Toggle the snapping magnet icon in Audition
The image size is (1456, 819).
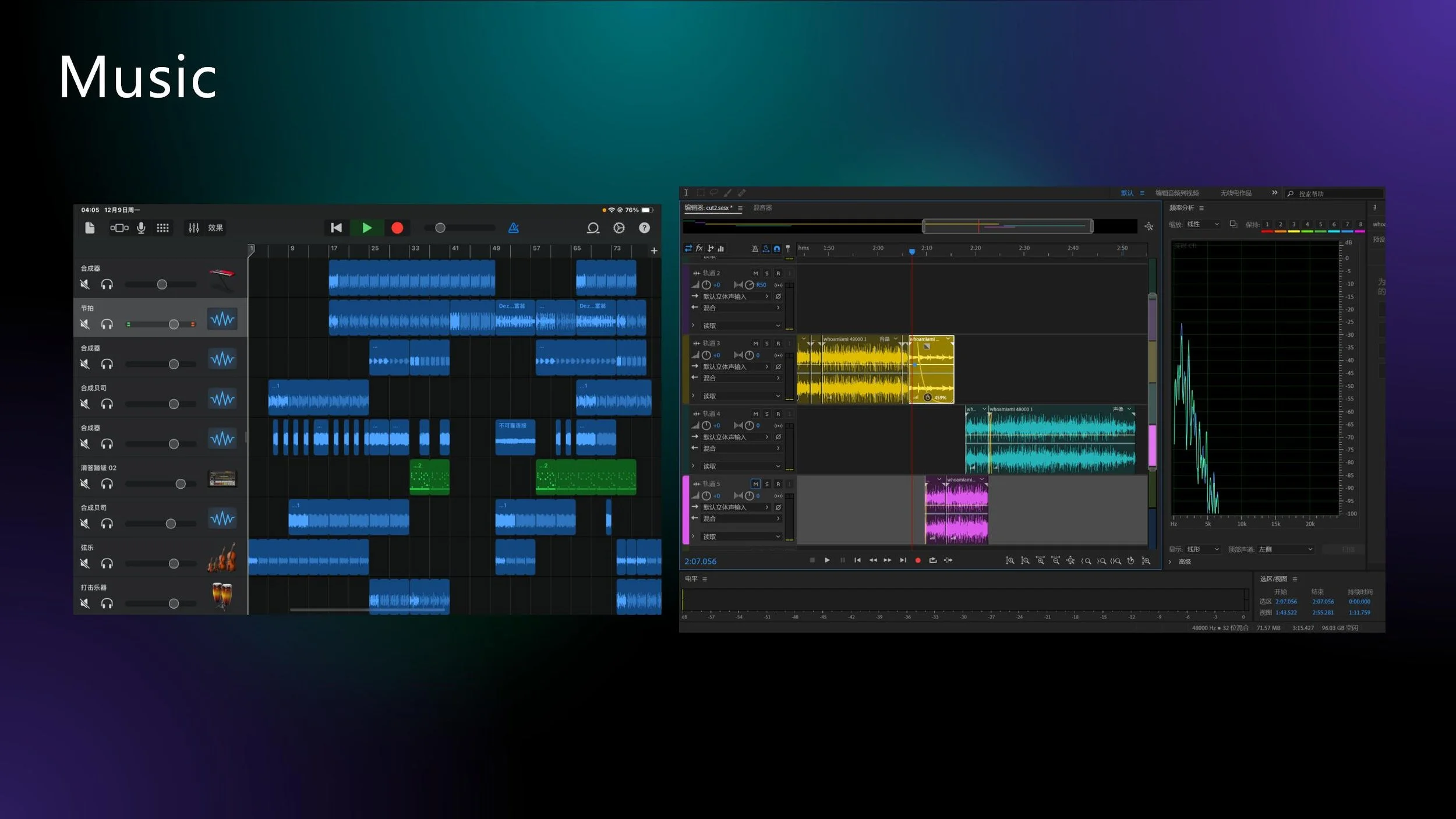click(777, 249)
